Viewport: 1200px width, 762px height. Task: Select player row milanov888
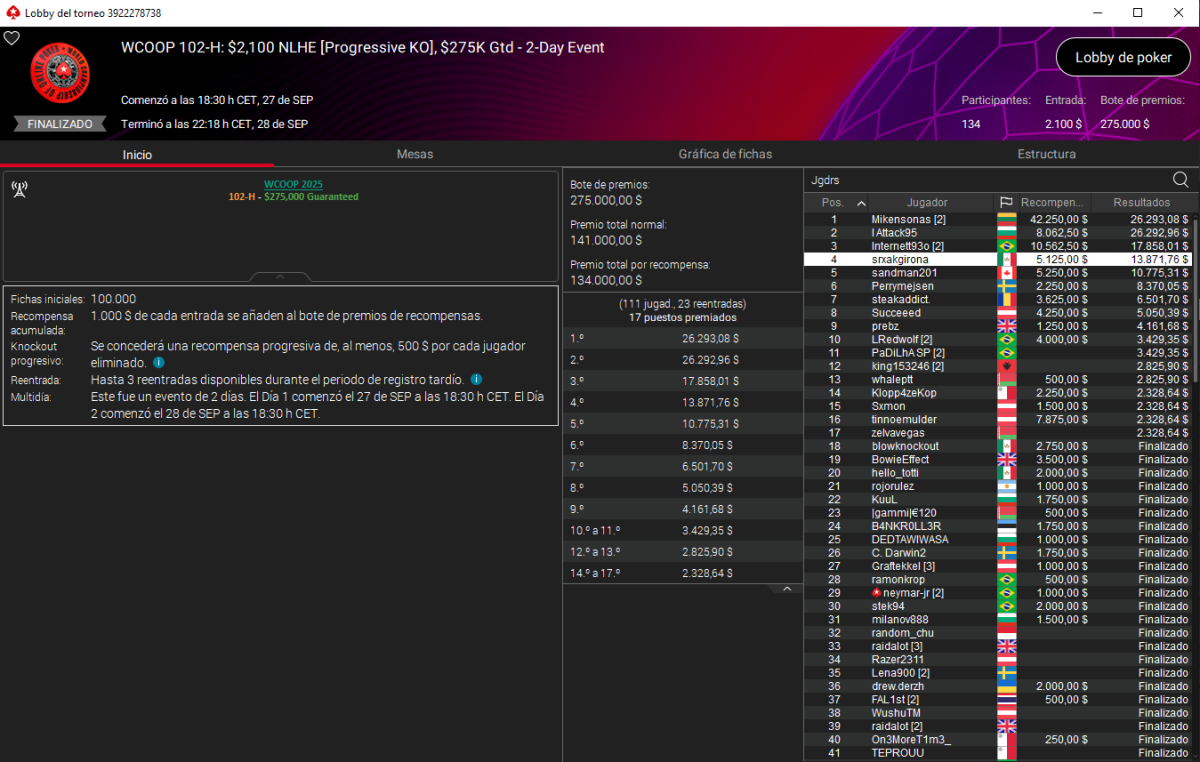pyautogui.click(x=998, y=619)
